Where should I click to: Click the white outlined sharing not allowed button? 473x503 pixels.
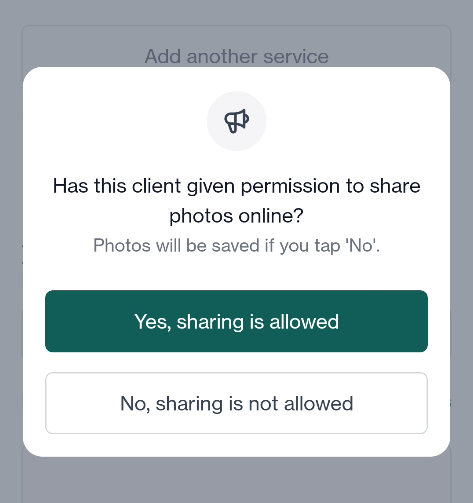236,403
